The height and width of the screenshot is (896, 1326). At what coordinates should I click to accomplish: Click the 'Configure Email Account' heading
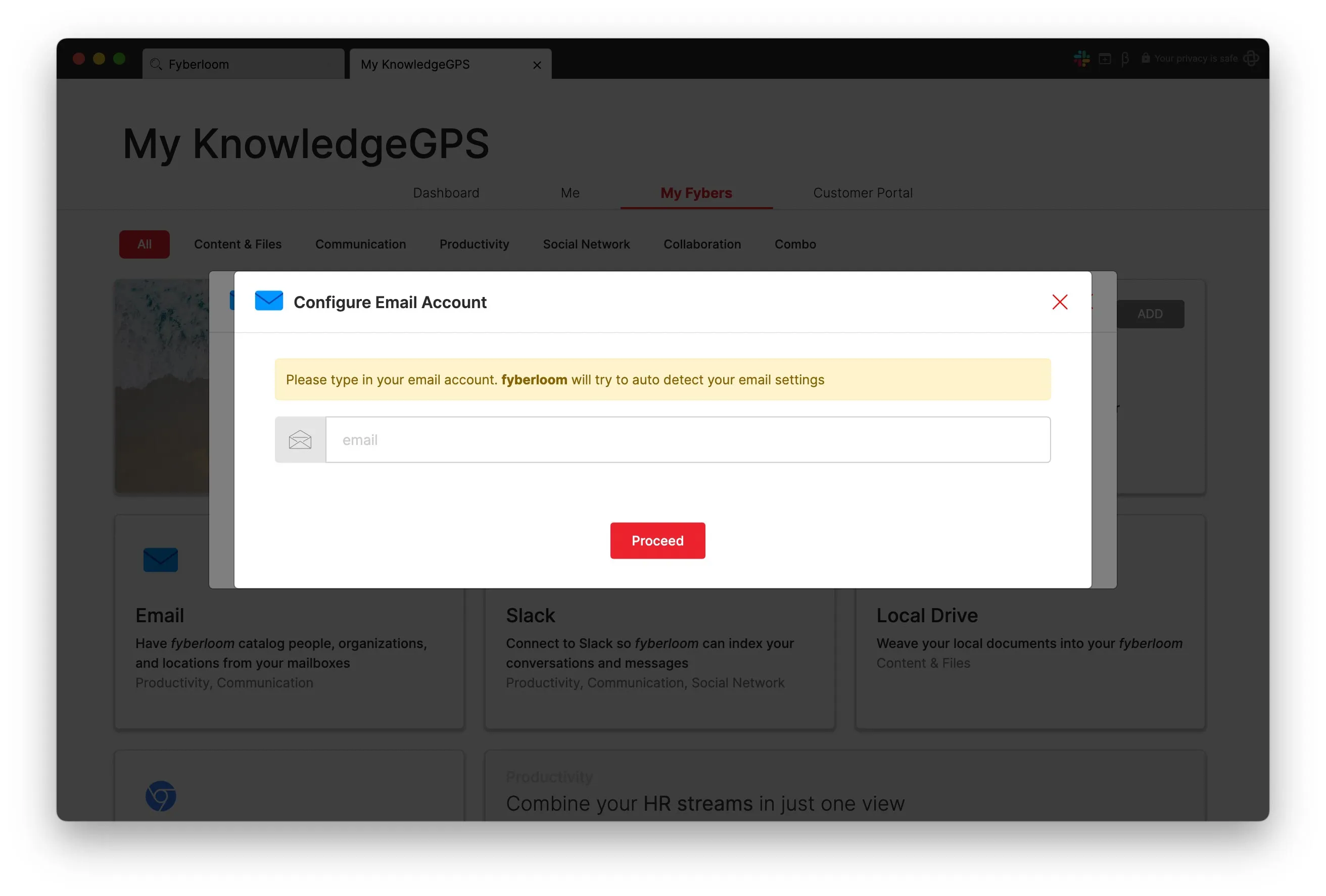[390, 302]
